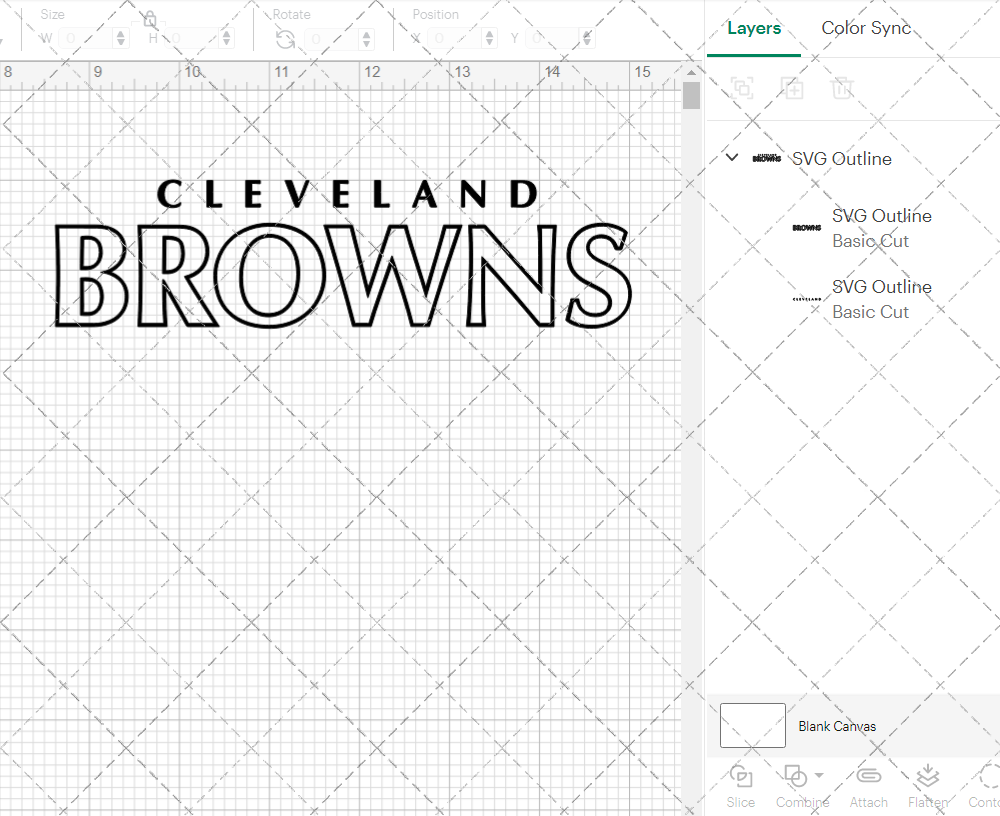Click the rotate reset icon
1000x816 pixels.
tap(285, 38)
